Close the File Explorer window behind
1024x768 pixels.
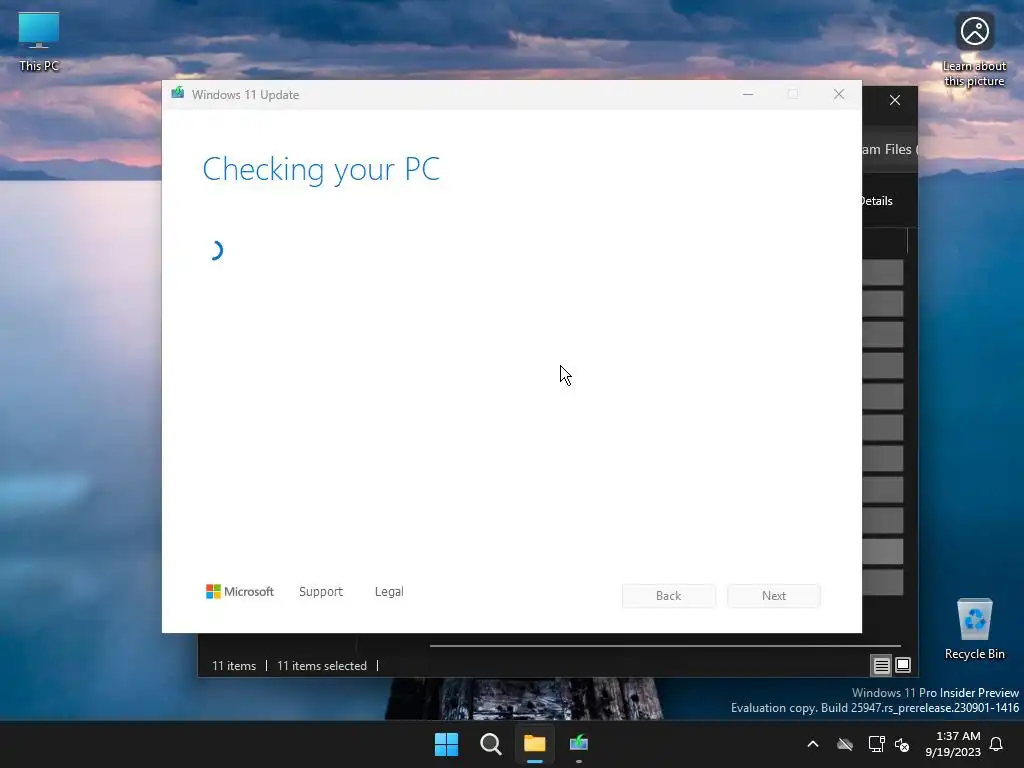pyautogui.click(x=895, y=101)
